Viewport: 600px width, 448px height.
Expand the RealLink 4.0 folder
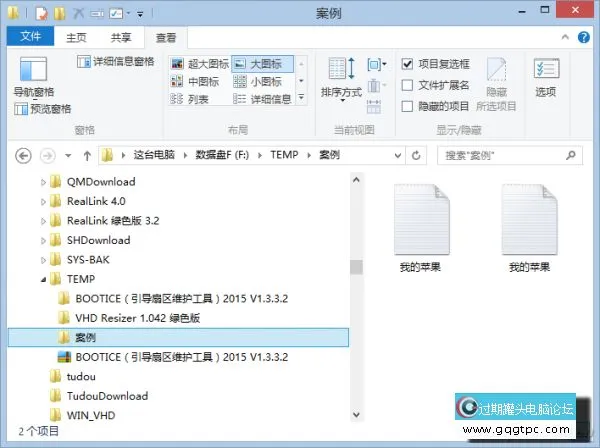pyautogui.click(x=43, y=202)
